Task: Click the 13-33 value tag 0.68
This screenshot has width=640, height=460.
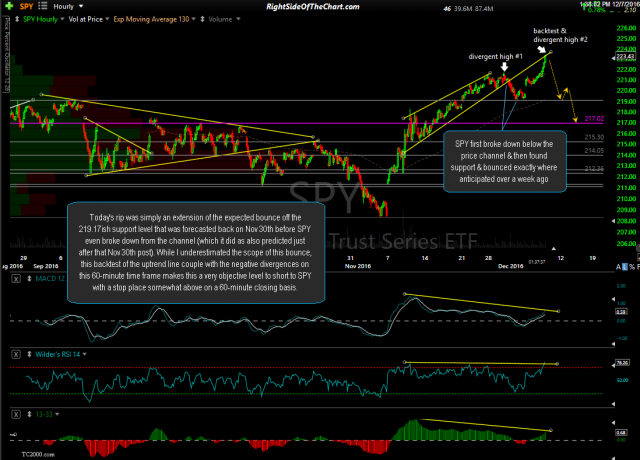Action: [621, 433]
